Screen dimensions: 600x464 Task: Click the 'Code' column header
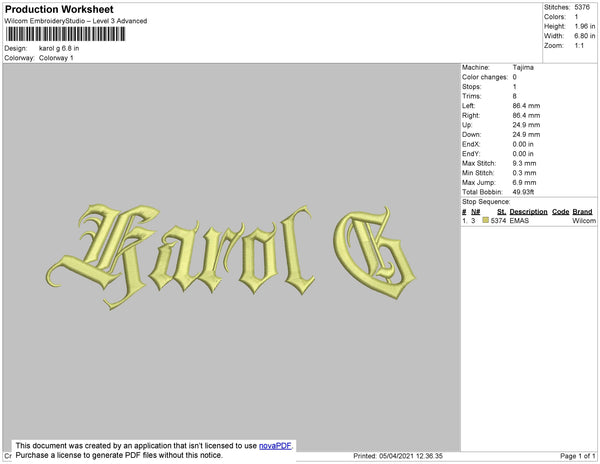pyautogui.click(x=561, y=212)
